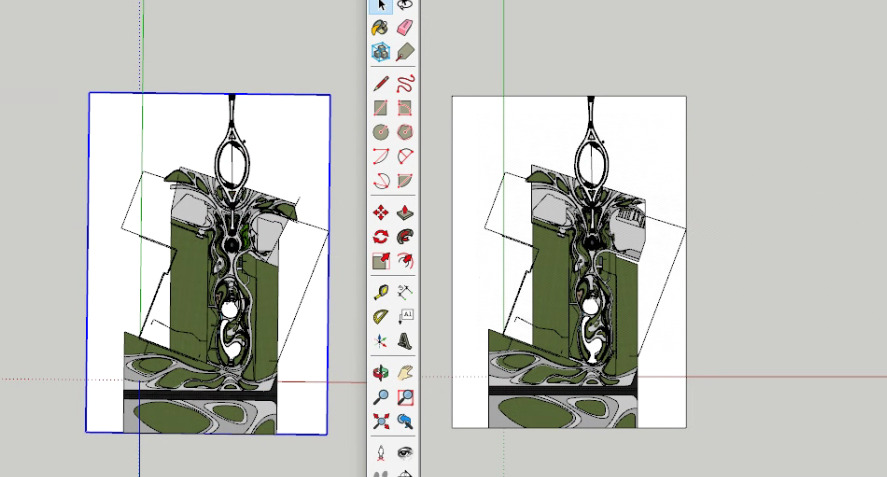This screenshot has width=887, height=477.
Task: Choose the Line pencil tool
Action: coord(381,83)
